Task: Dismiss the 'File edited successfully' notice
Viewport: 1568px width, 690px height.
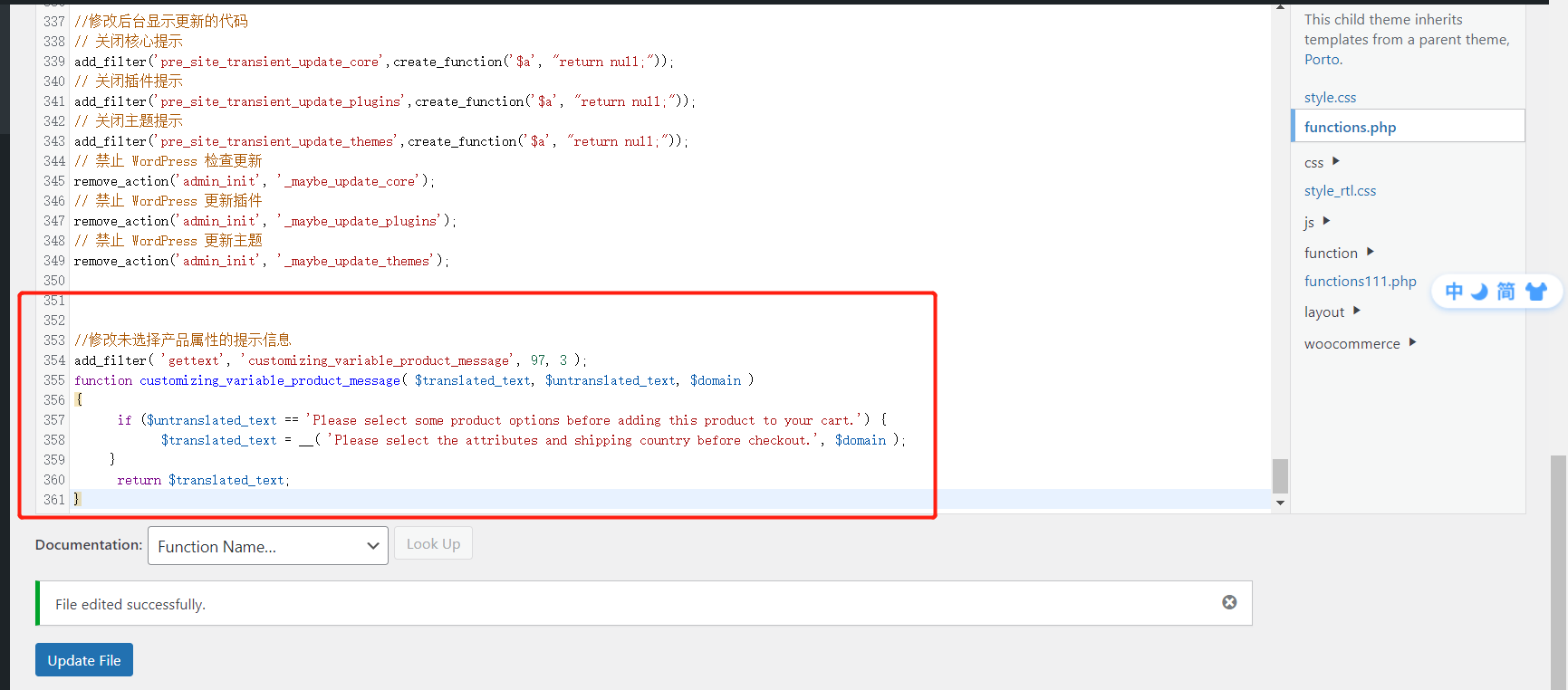Action: click(1229, 602)
